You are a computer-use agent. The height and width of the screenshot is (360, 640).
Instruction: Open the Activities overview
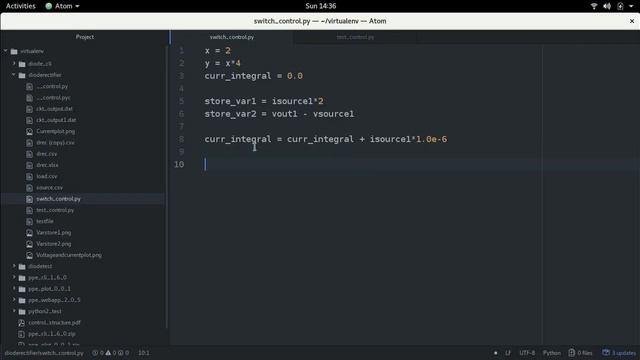[20, 6]
